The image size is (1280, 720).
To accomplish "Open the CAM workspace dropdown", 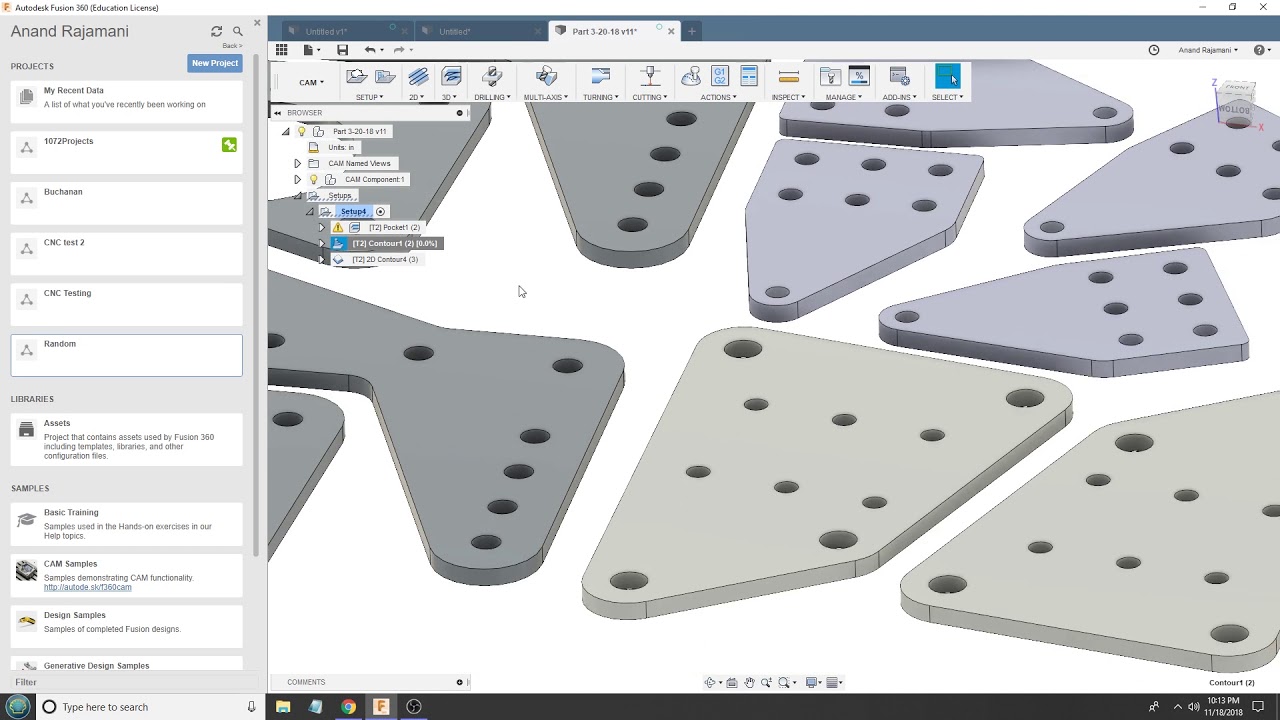I will tap(311, 82).
